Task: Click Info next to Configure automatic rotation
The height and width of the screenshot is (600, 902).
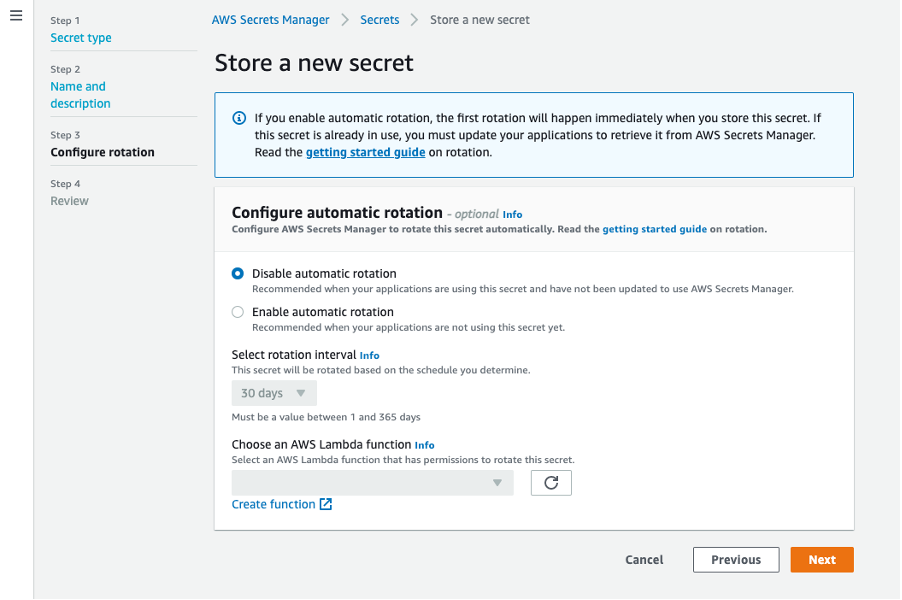Action: (512, 215)
